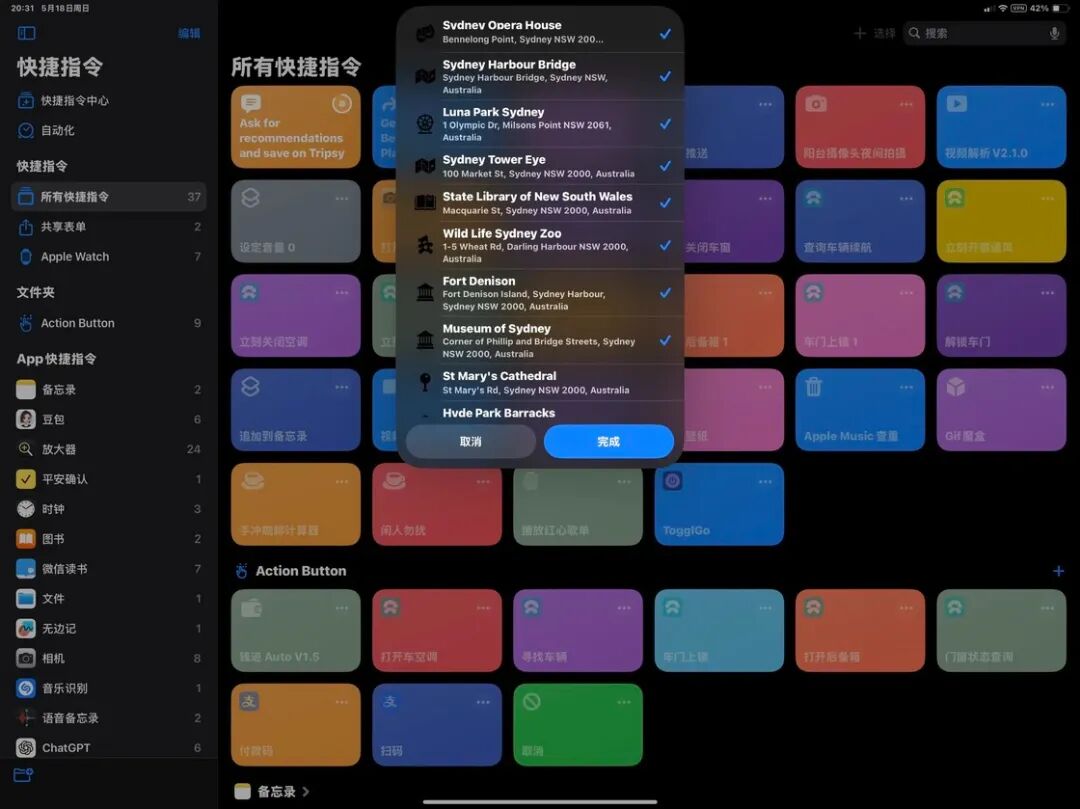The image size is (1080, 809).
Task: Open ChatGPT app shortcuts in the sidebar
Action: coord(109,748)
